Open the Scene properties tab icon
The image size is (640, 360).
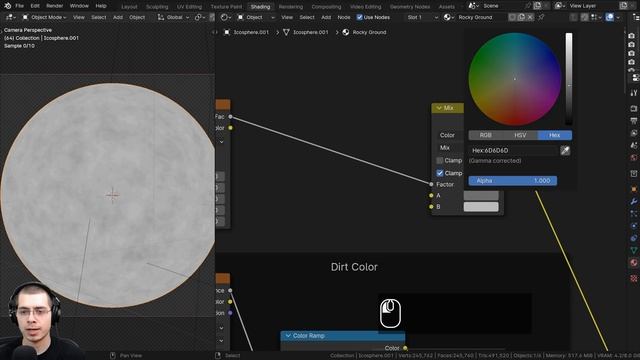click(634, 145)
